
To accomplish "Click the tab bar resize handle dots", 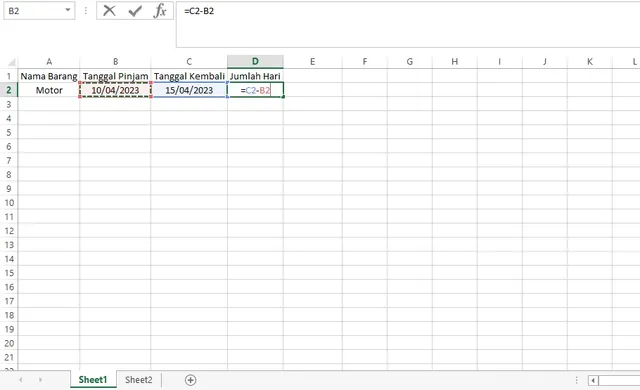I will tap(576, 380).
